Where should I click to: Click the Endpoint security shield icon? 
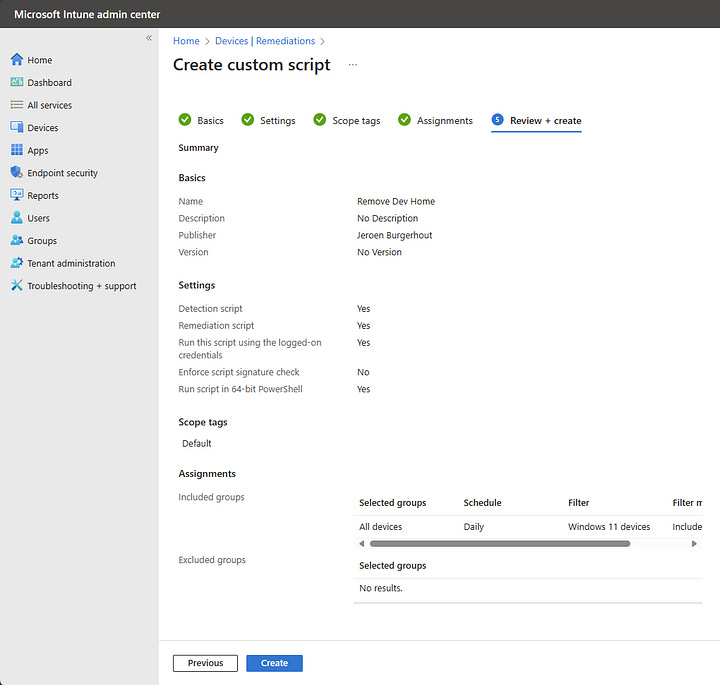(17, 172)
